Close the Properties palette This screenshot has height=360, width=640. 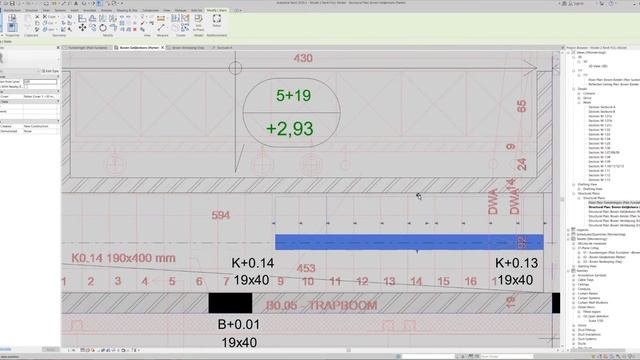58,48
